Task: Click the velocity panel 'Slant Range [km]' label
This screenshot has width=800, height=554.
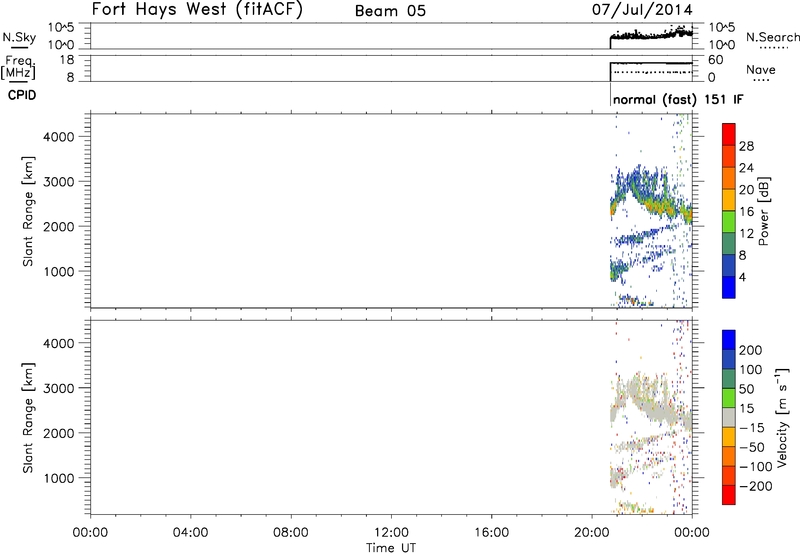Action: click(x=28, y=418)
